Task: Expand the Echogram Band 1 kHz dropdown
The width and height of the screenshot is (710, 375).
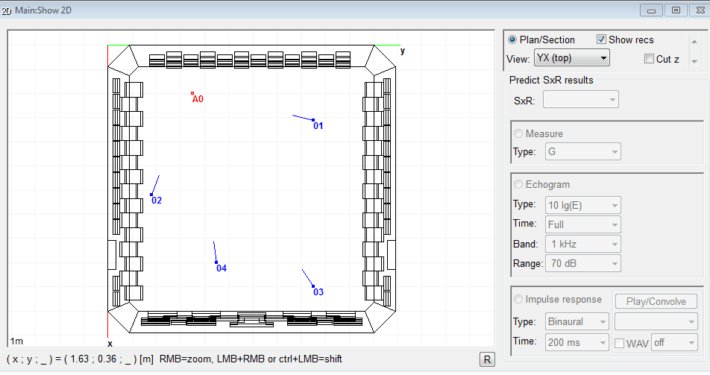Action: [583, 244]
